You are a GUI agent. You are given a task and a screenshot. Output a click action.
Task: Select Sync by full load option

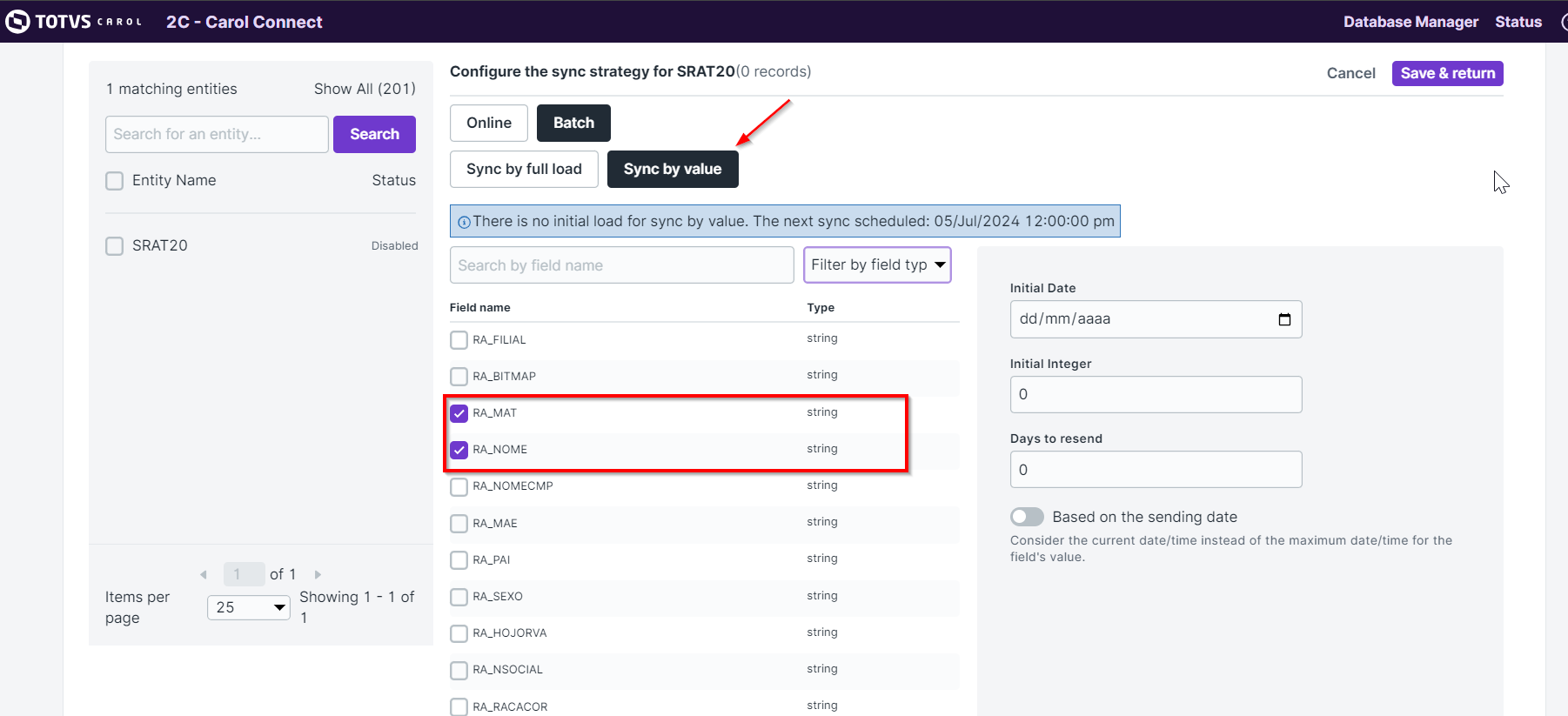coord(524,169)
